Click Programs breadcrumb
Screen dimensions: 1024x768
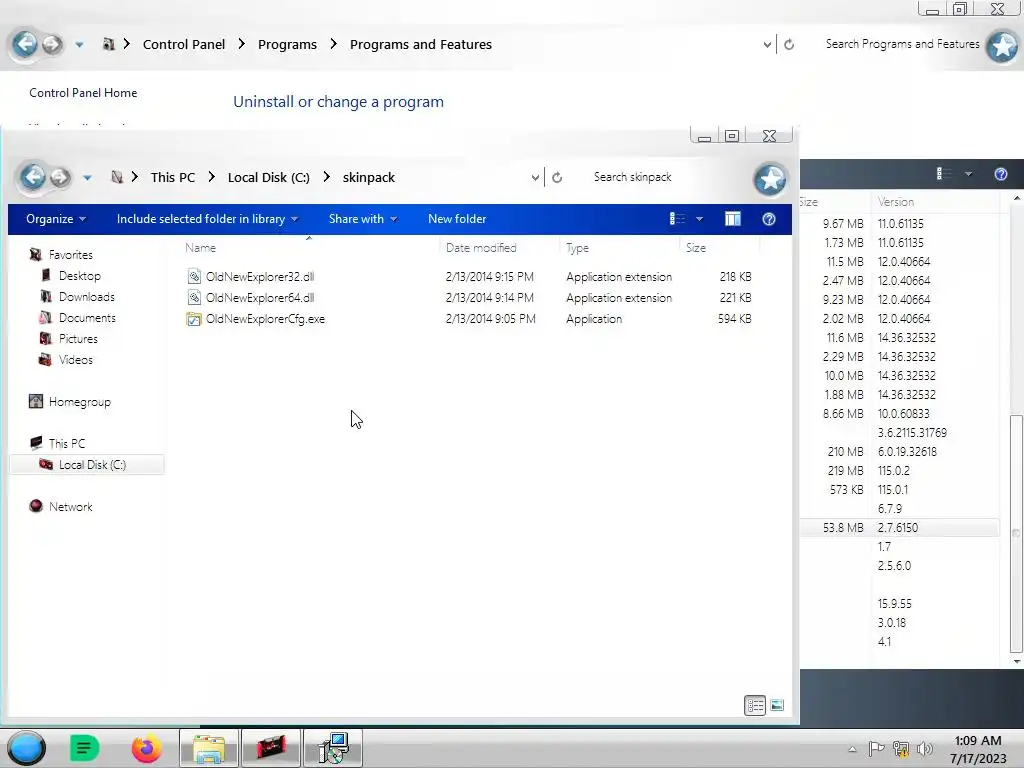[x=287, y=44]
